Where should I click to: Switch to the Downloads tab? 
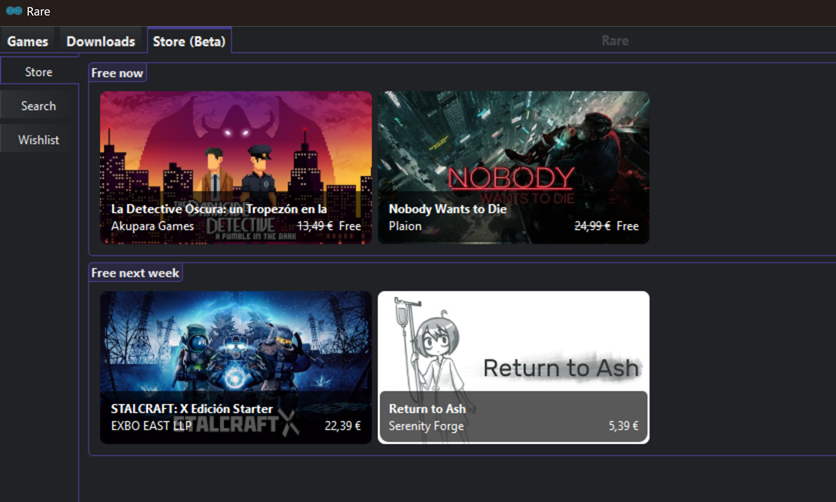tap(101, 41)
